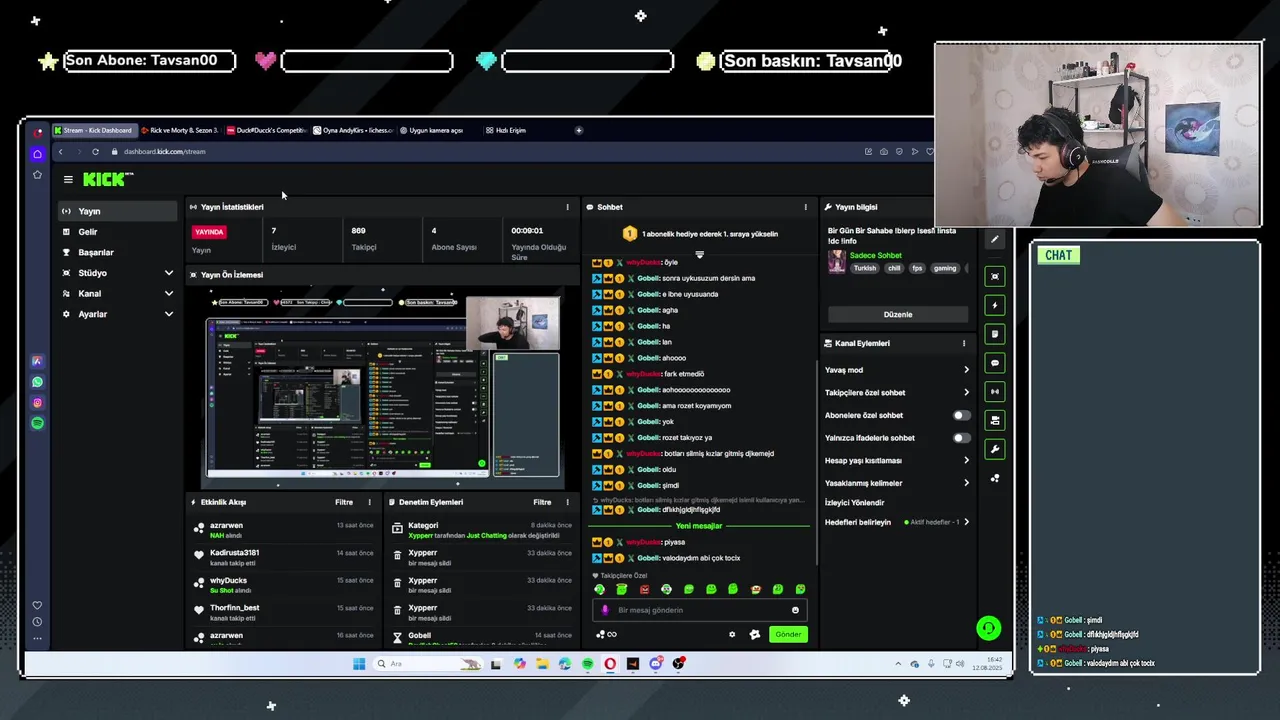Open Yasaklanmış kelimeler options arrow
The image size is (1280, 720).
(966, 483)
